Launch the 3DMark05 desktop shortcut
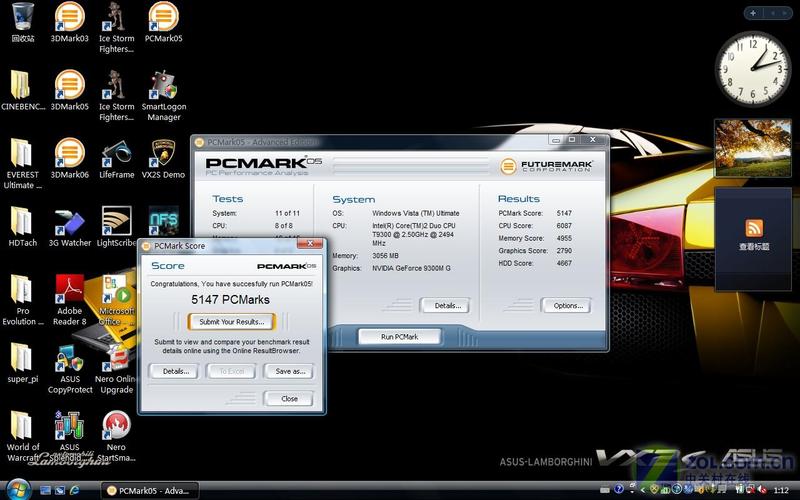Screen dimensions: 800x500 coord(69,90)
